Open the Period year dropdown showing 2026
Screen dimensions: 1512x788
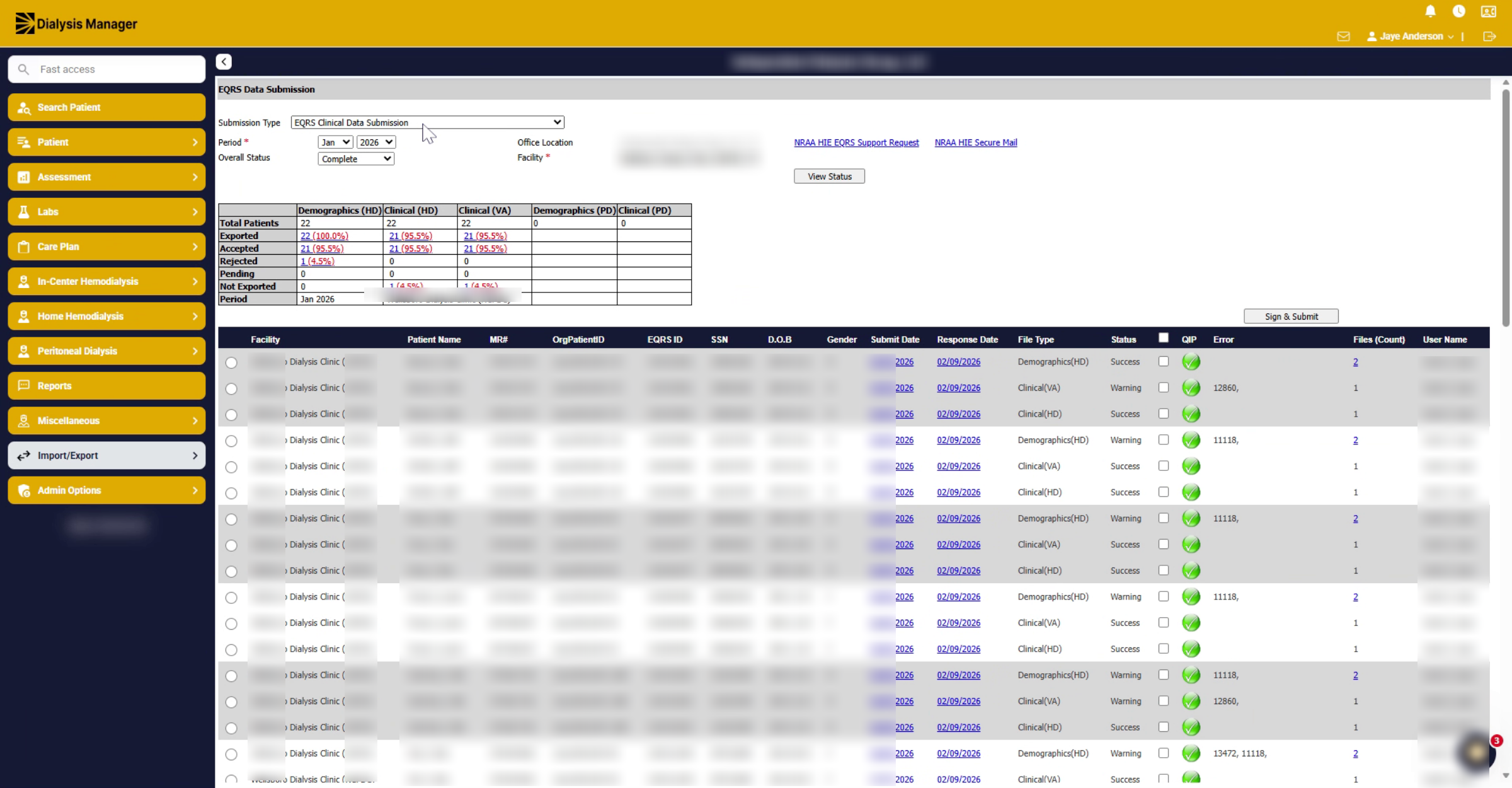tap(376, 142)
